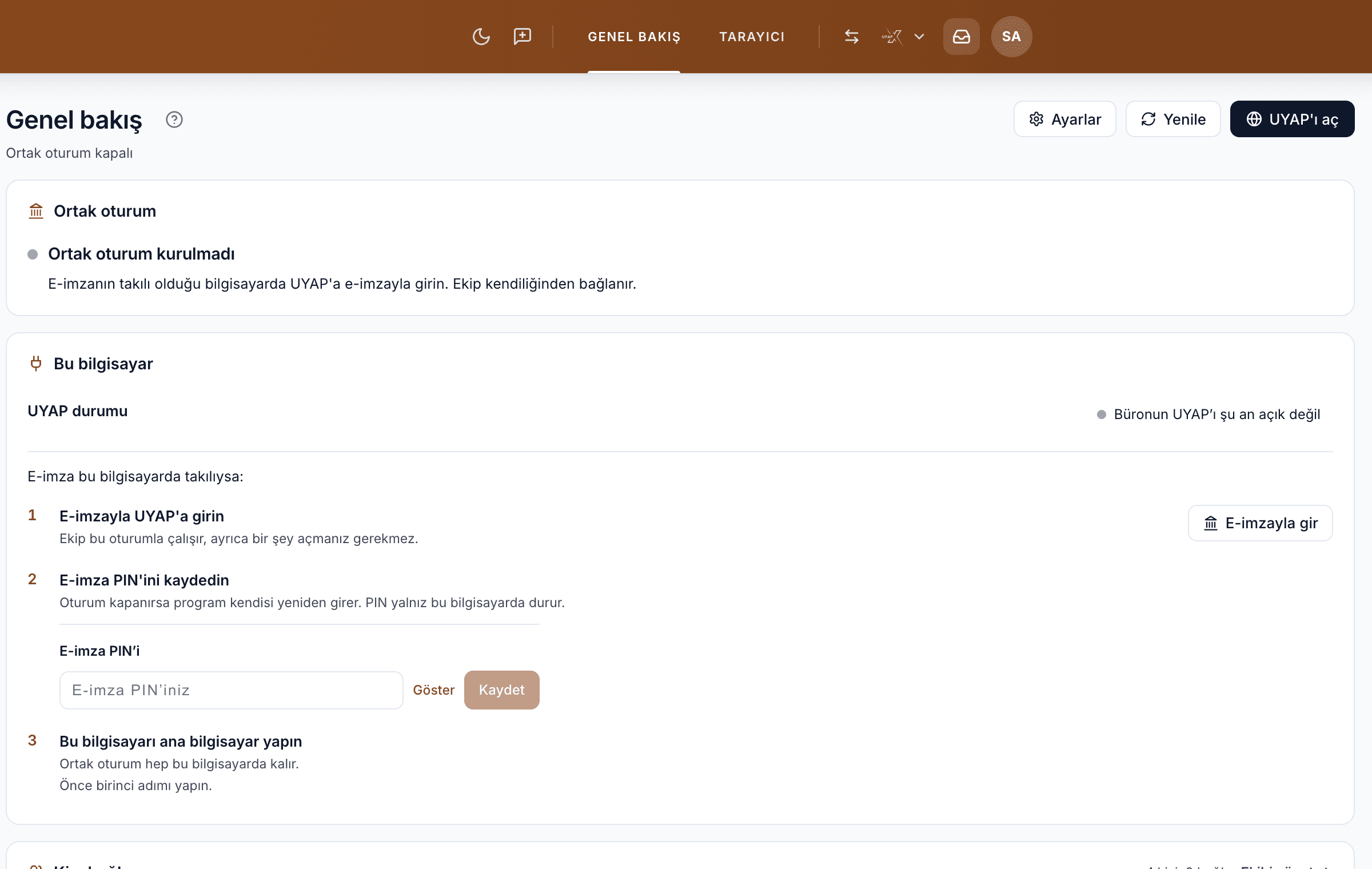Click step heading 'E-imza PIN'ini kaydedin'
1372x869 pixels.
tap(144, 580)
